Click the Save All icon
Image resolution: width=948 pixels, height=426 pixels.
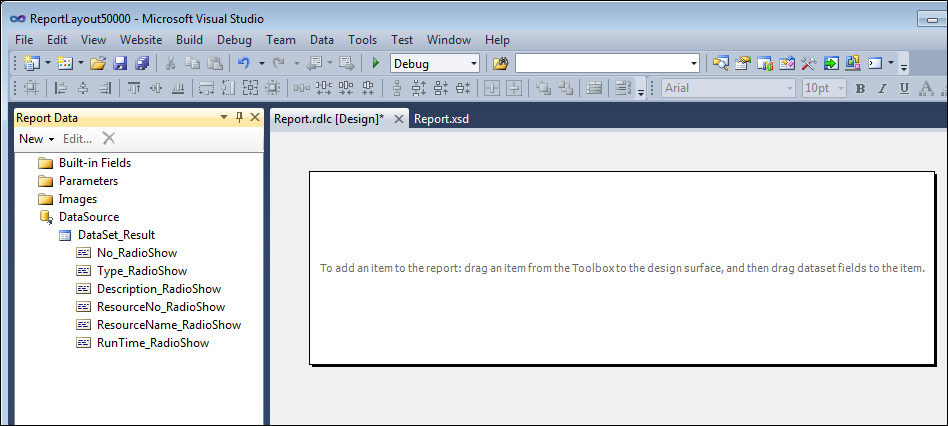[x=142, y=63]
